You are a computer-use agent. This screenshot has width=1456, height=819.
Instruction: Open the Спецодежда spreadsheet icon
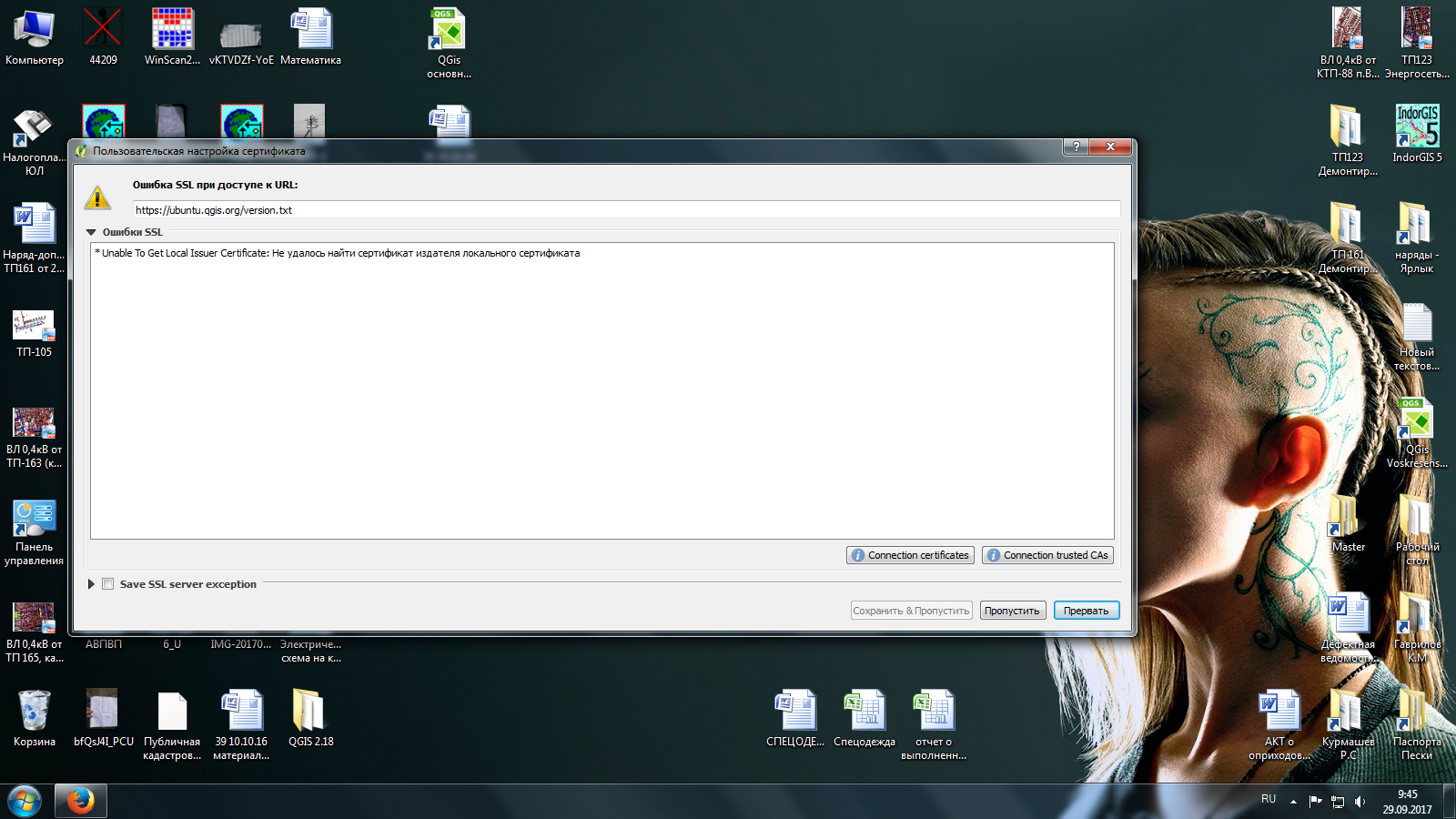[864, 719]
